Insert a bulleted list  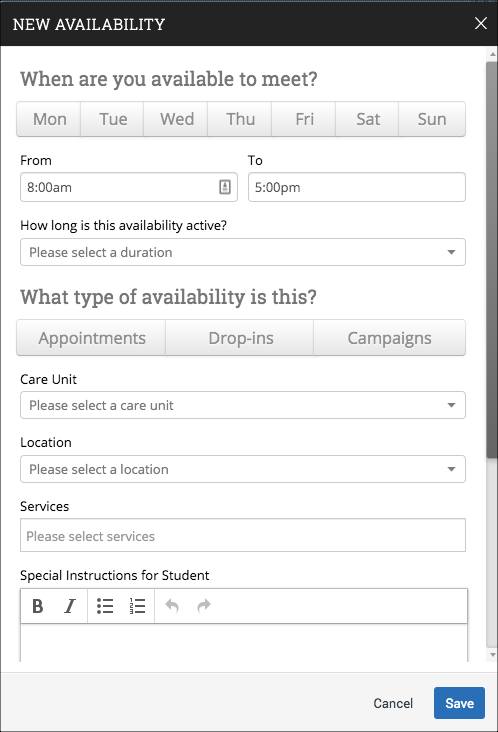tap(105, 606)
